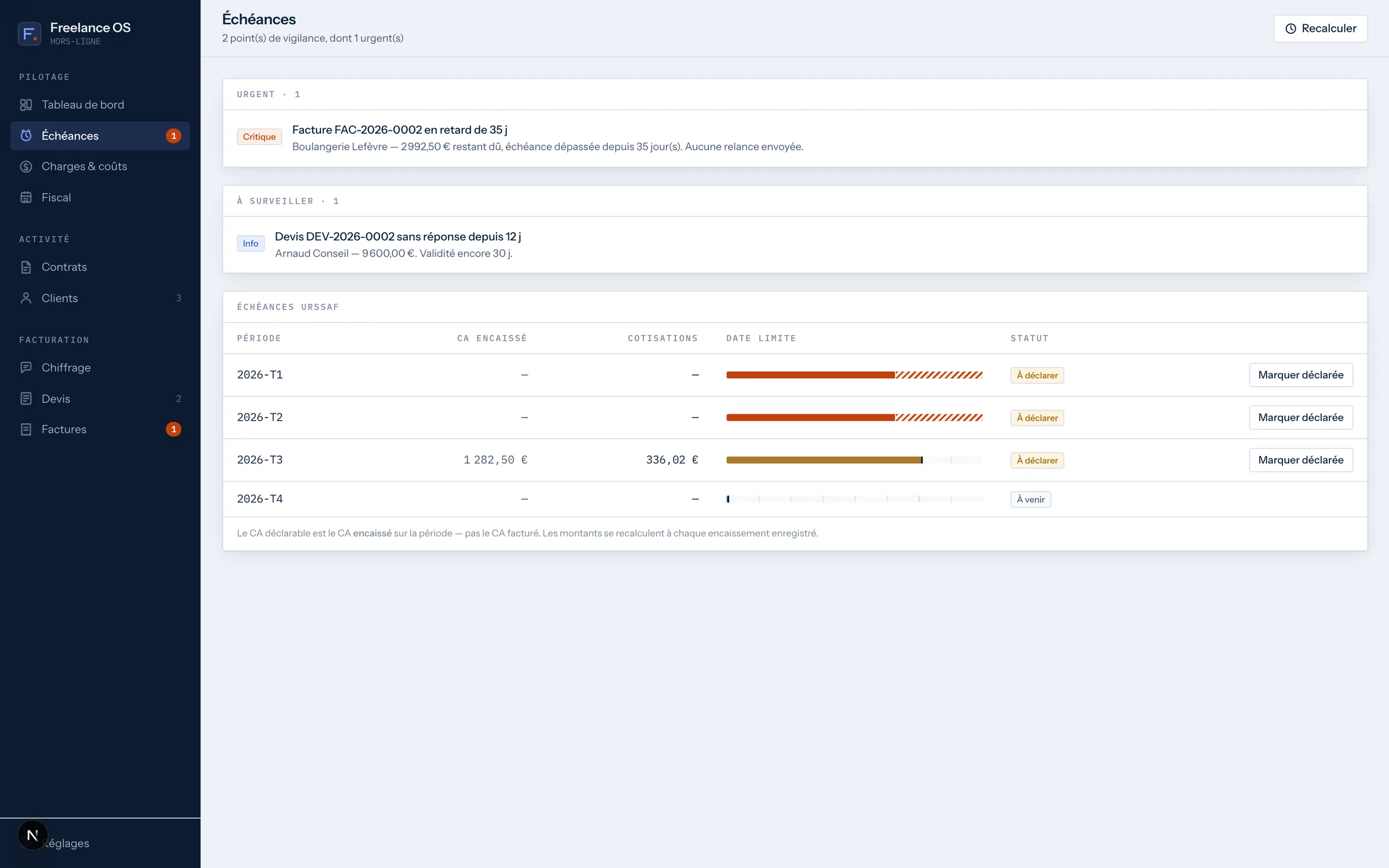Open Réglages at sidebar bottom
This screenshot has width=1389, height=868.
coord(100,843)
